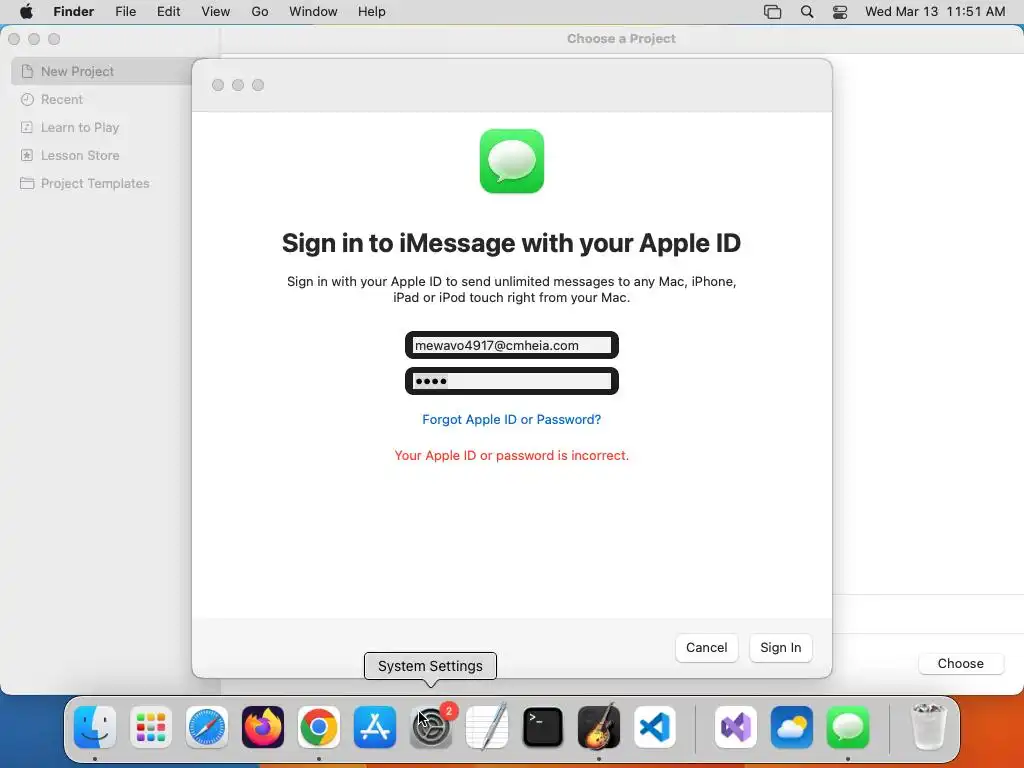The height and width of the screenshot is (768, 1024).
Task: Click the date and time in menu bar
Action: click(x=935, y=12)
